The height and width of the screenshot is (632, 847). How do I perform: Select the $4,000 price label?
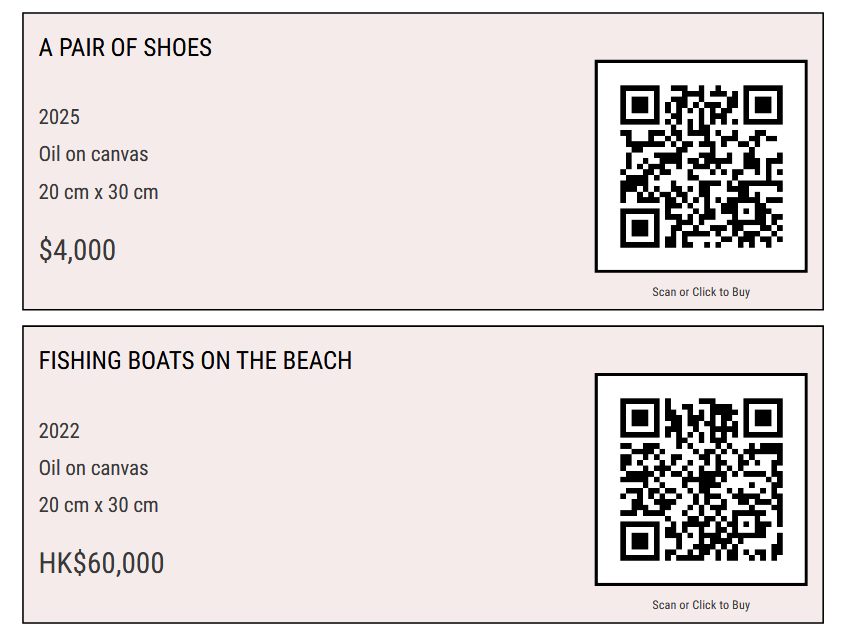coord(77,250)
